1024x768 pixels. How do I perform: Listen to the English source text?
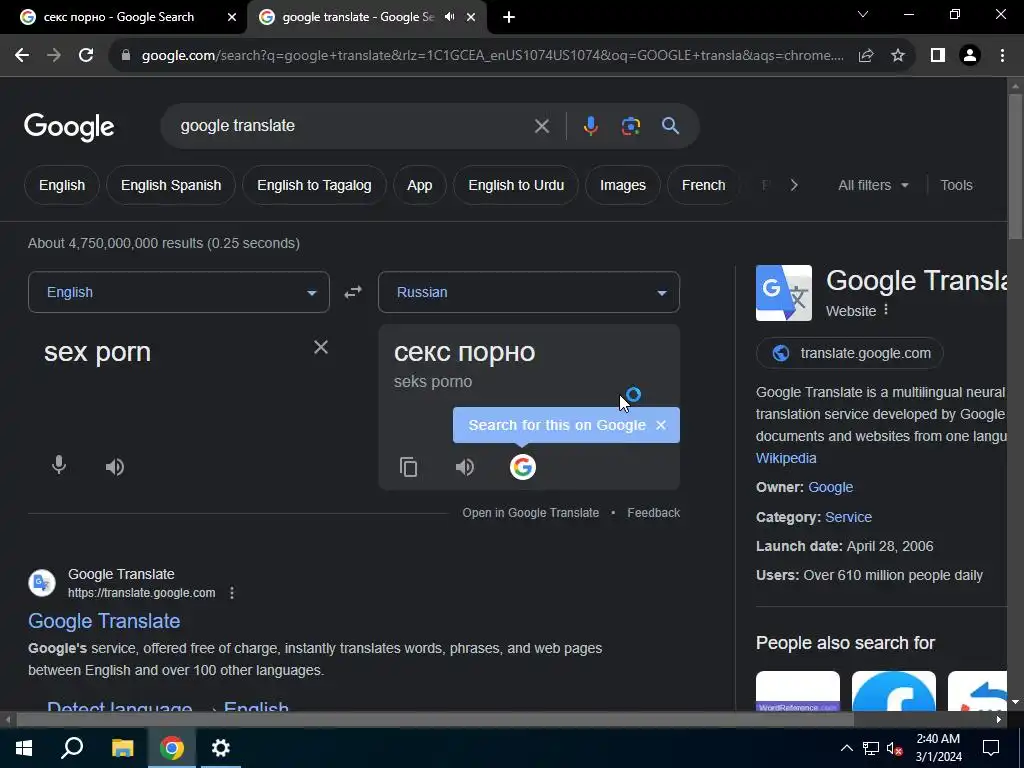click(x=115, y=467)
